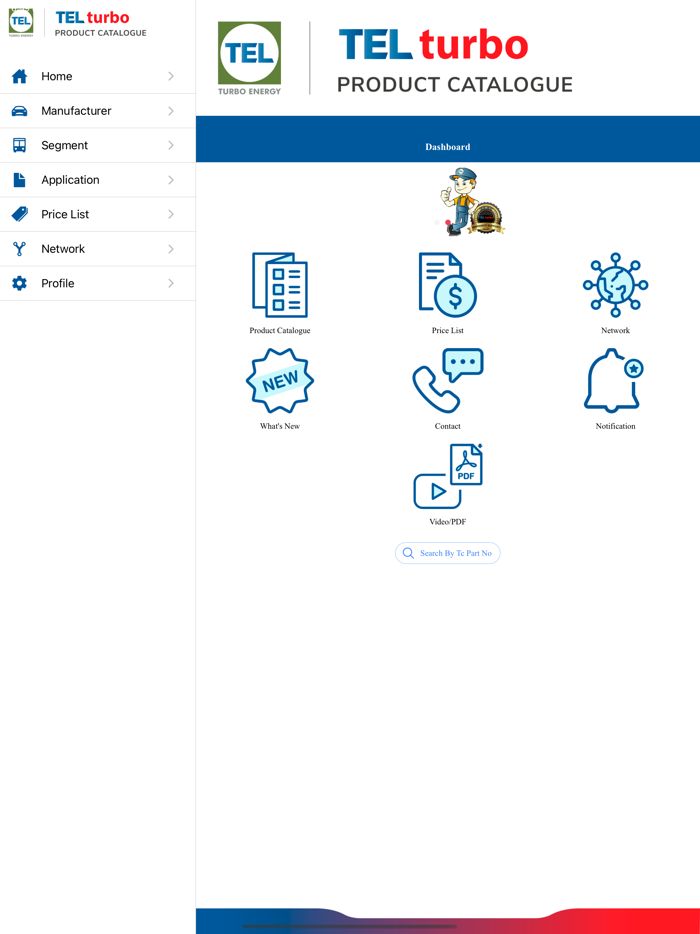Click the 'Price List' label under dashboard icon
700x934 pixels.
coord(448,331)
